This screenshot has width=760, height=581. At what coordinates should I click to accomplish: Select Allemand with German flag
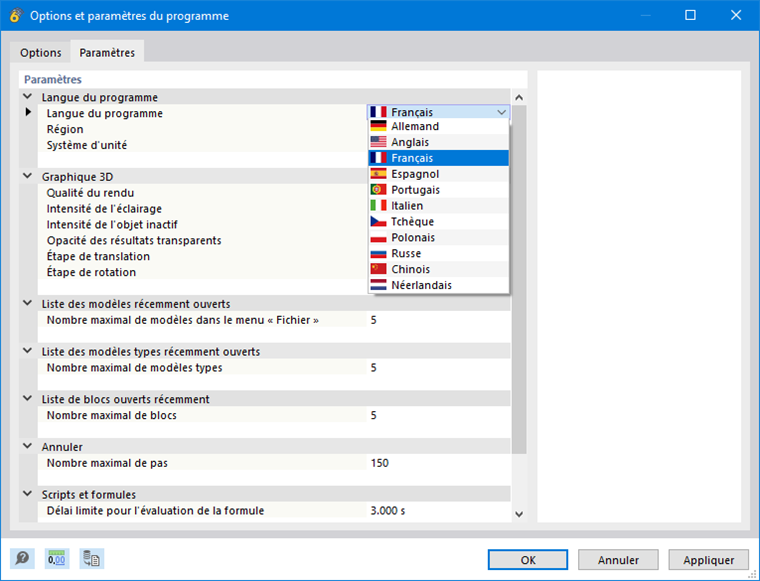pyautogui.click(x=439, y=126)
